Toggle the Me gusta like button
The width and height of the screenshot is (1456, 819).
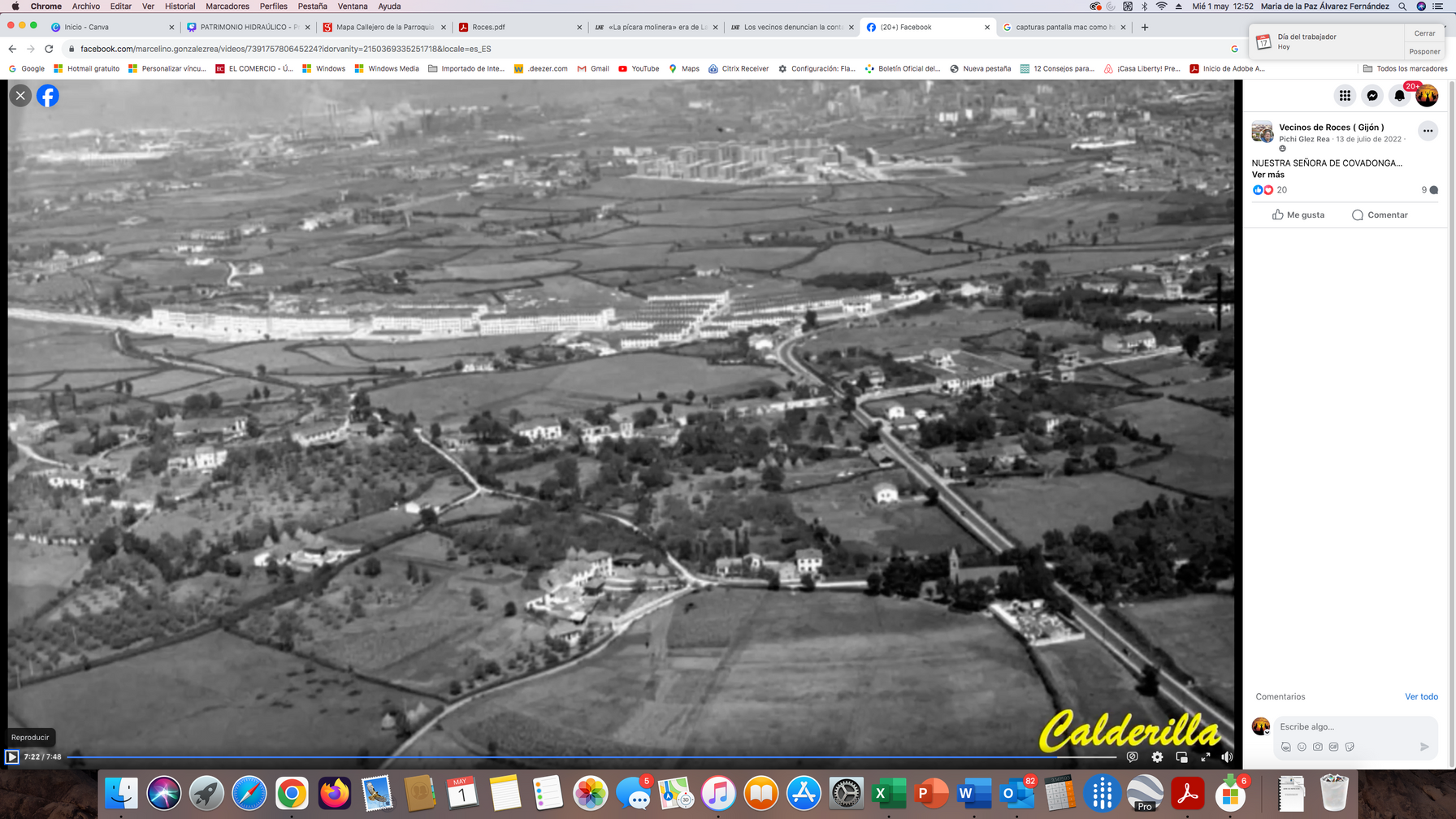click(1298, 215)
